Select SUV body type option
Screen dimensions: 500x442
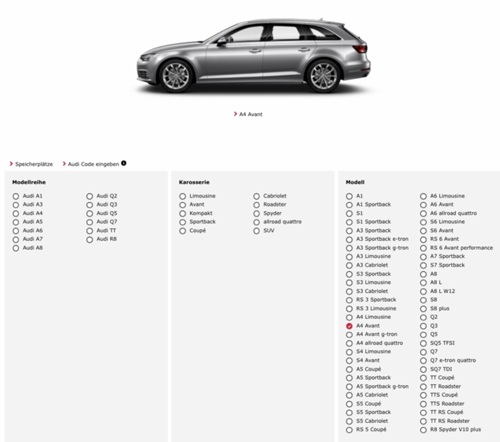click(256, 231)
